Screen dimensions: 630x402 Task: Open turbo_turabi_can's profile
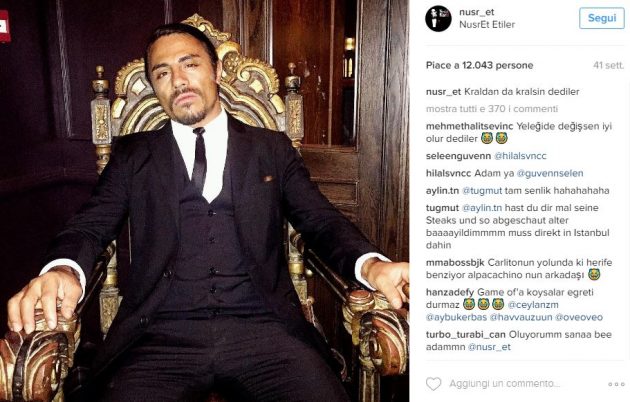point(466,332)
